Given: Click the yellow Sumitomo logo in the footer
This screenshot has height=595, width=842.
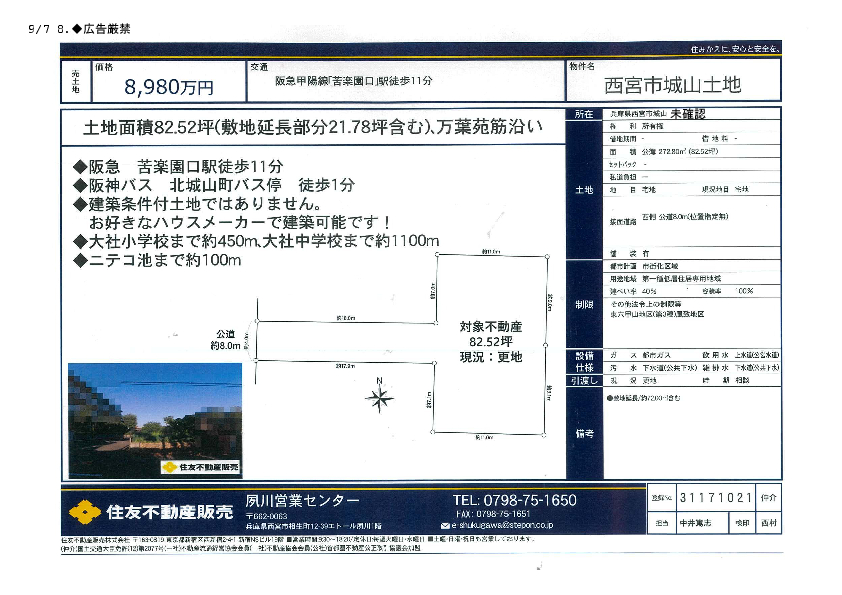Looking at the screenshot, I should [x=85, y=512].
